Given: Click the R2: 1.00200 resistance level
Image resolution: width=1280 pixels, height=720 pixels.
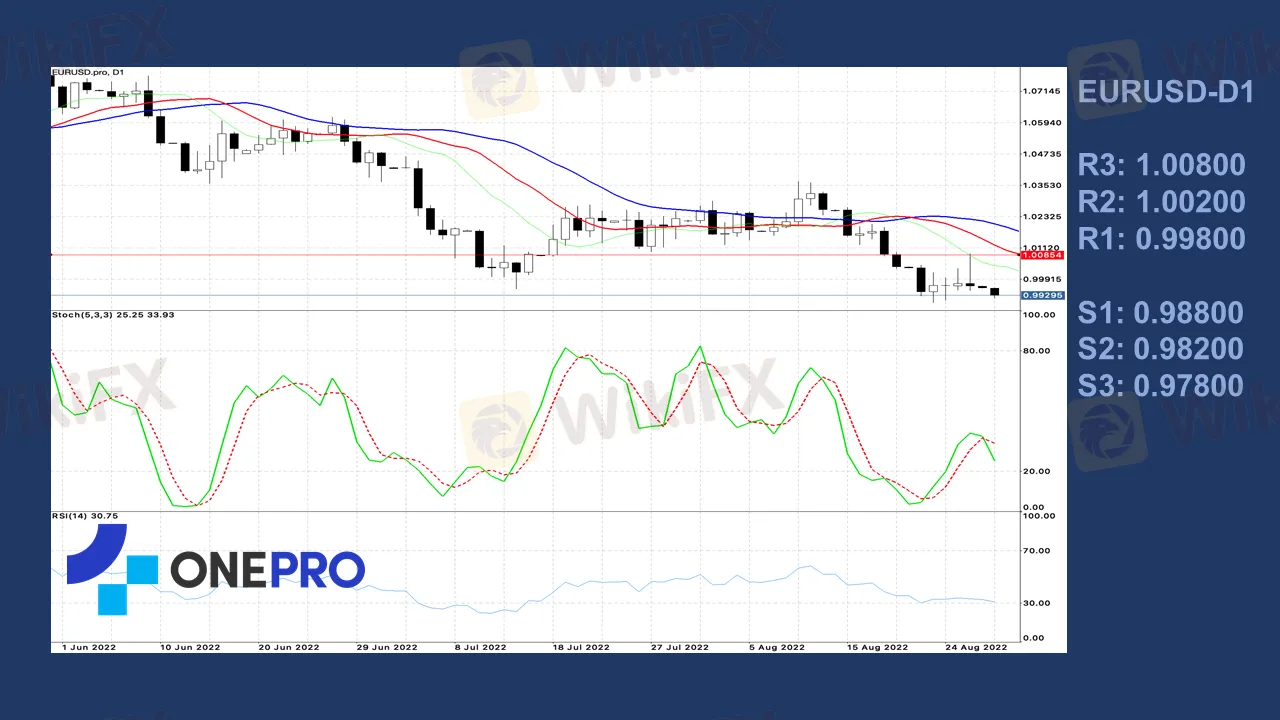Looking at the screenshot, I should pyautogui.click(x=1161, y=202).
